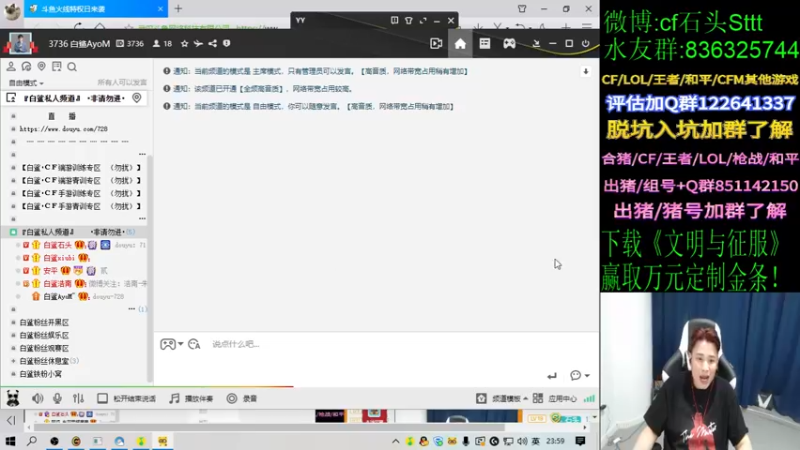The height and width of the screenshot is (450, 800).
Task: Send message using return arrow icon
Action: (552, 376)
